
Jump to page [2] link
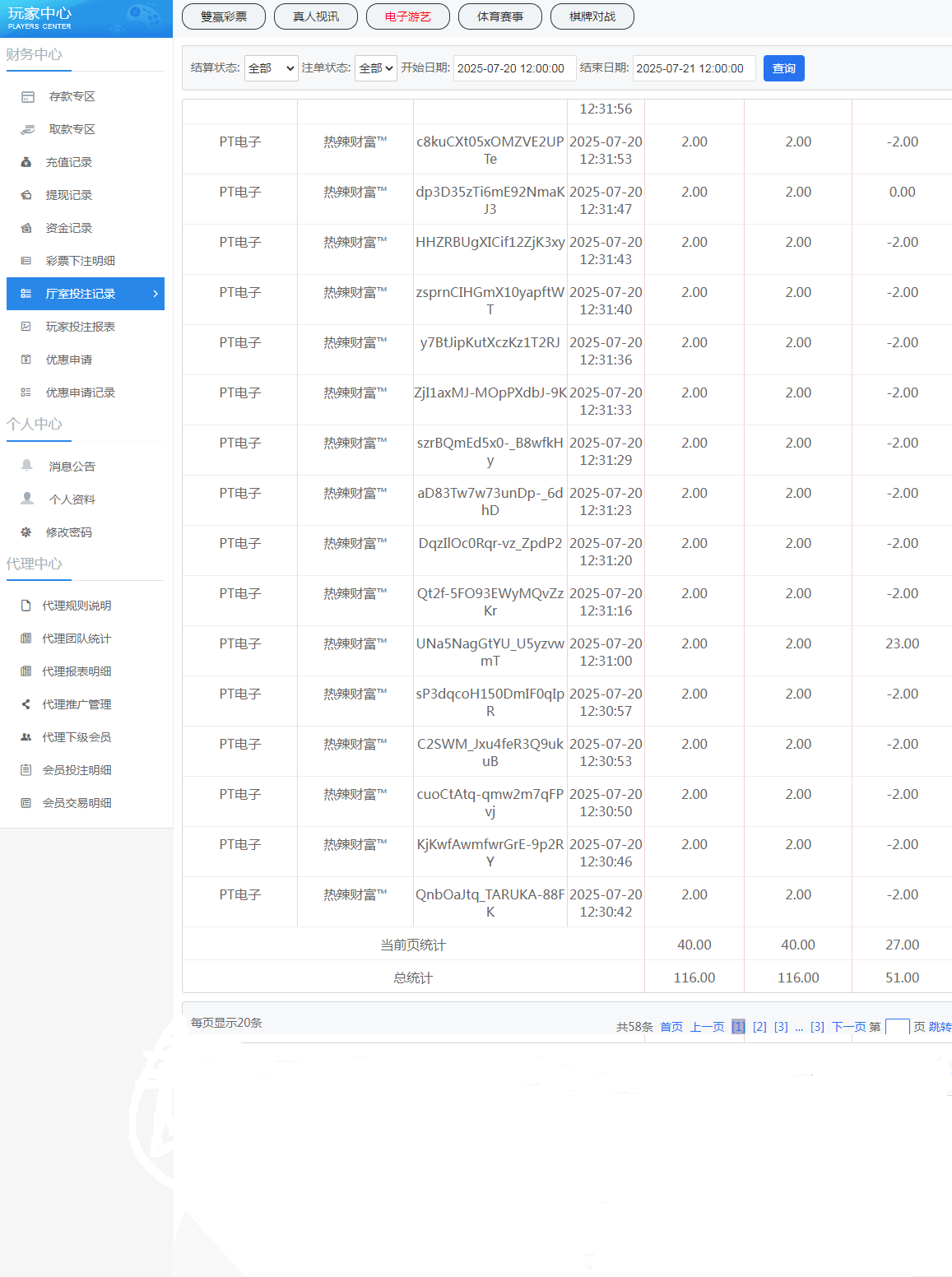coord(759,1027)
